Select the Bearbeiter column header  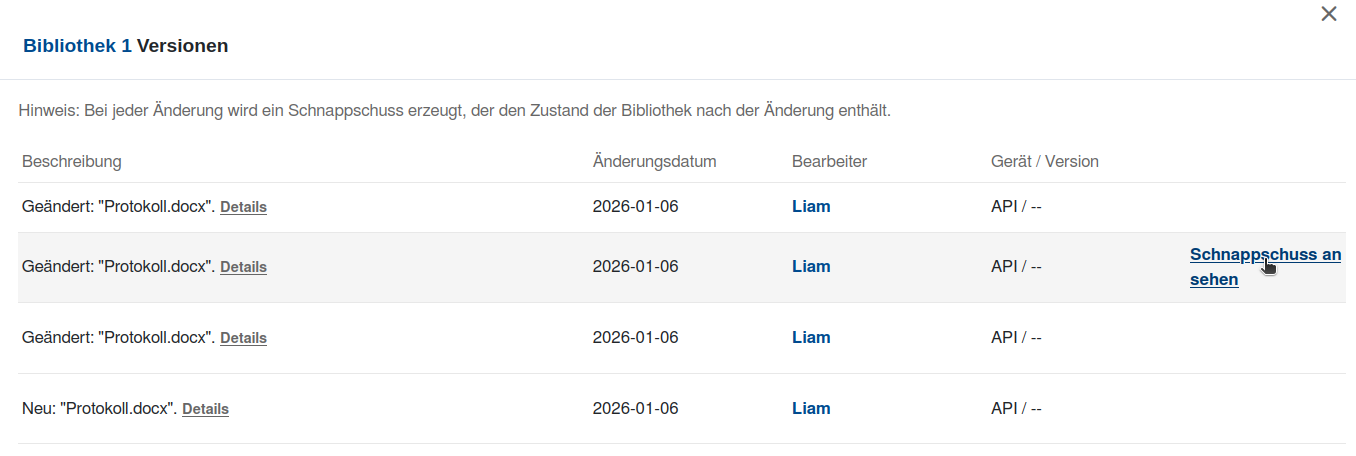829,161
